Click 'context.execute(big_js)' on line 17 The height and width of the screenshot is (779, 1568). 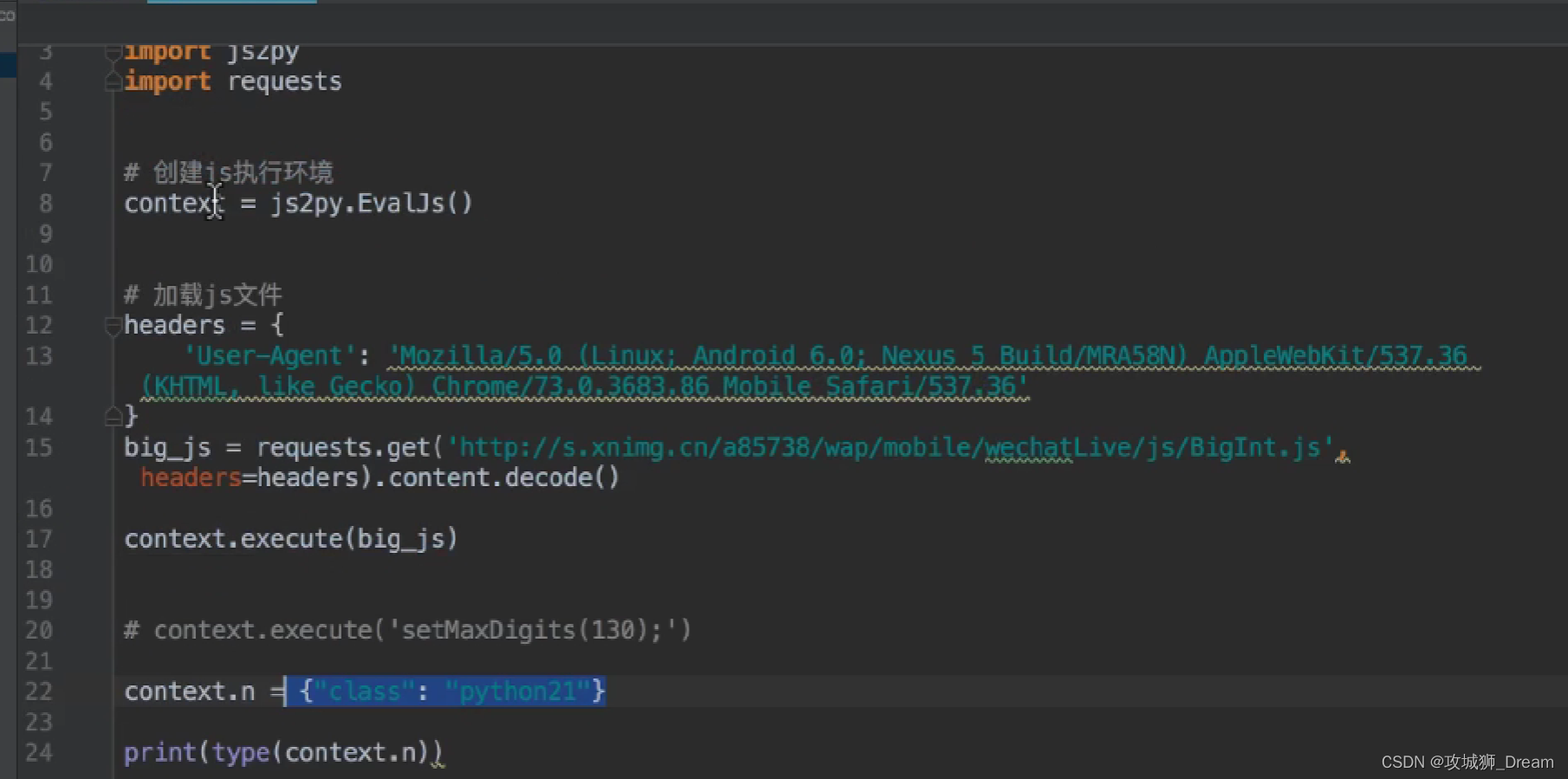[291, 539]
